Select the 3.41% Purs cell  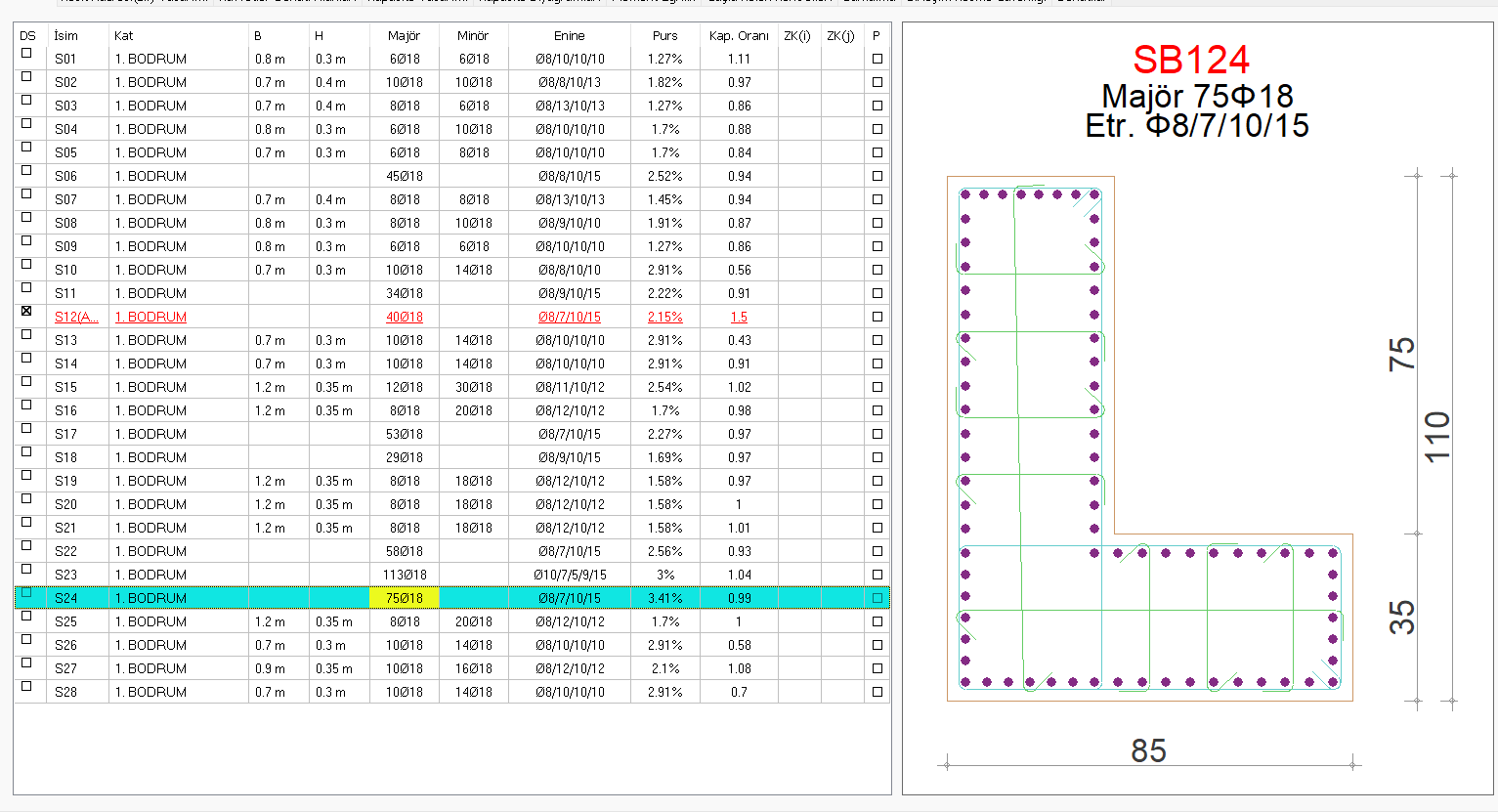(x=665, y=598)
